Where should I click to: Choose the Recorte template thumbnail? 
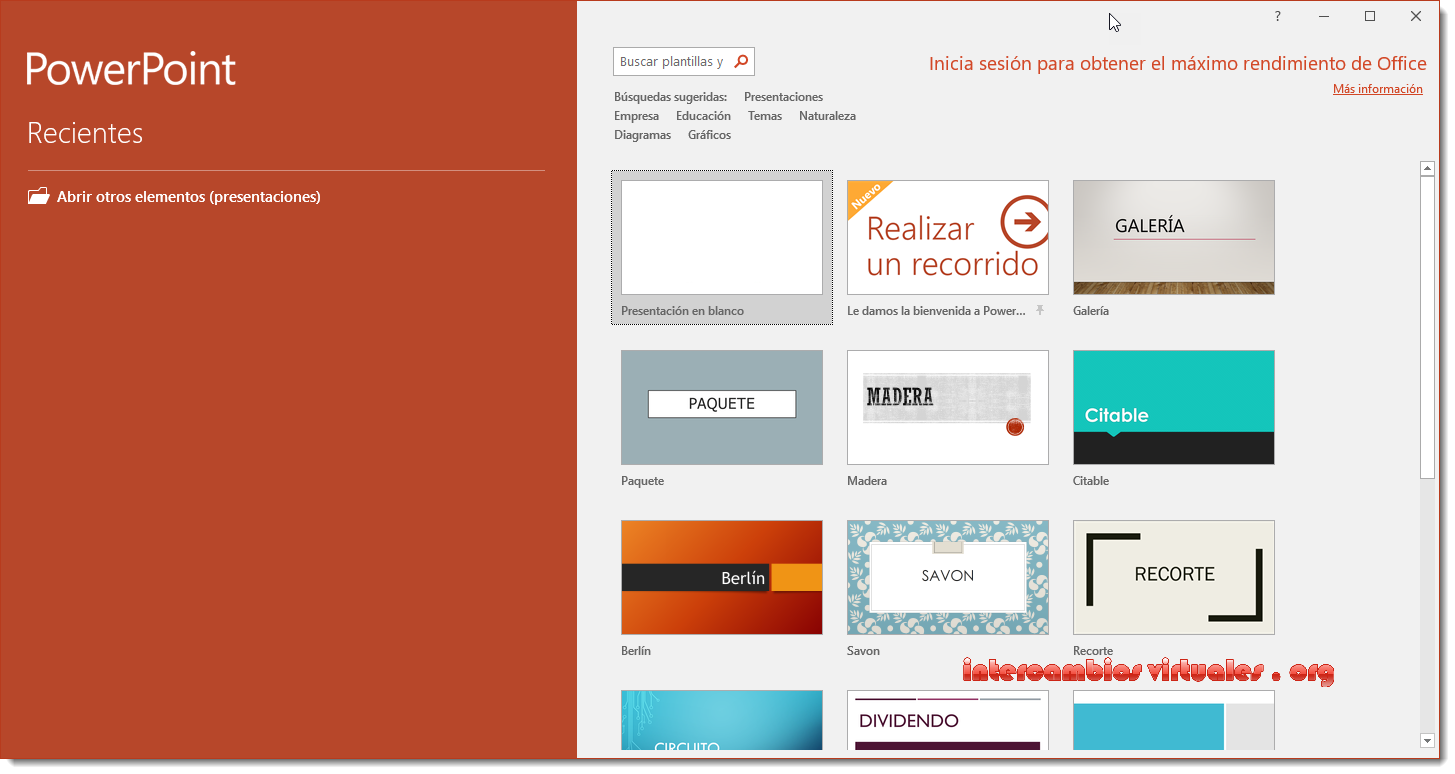1174,577
